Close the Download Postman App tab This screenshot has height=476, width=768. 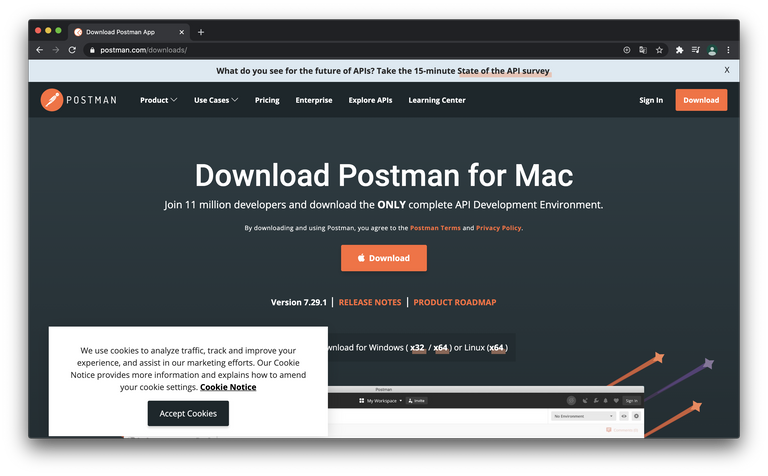(x=182, y=32)
